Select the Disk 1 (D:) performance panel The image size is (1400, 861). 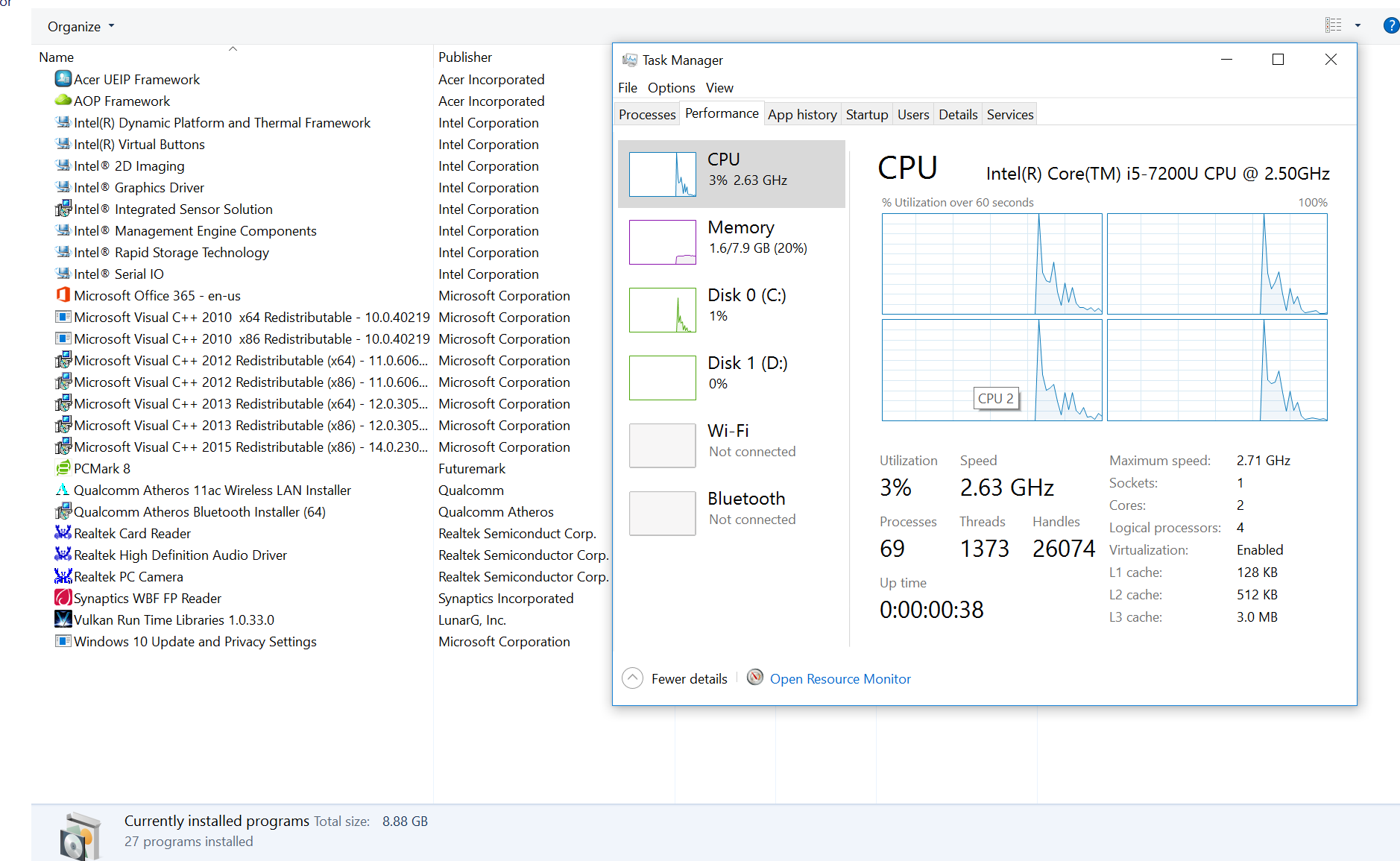pos(731,377)
